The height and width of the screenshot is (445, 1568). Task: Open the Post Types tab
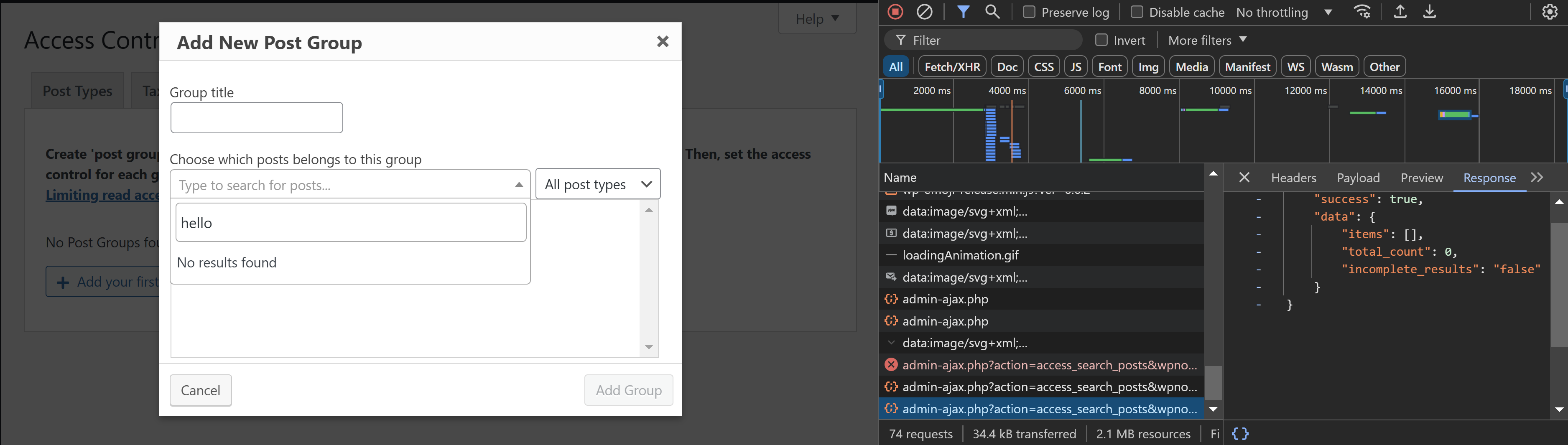pos(77,91)
